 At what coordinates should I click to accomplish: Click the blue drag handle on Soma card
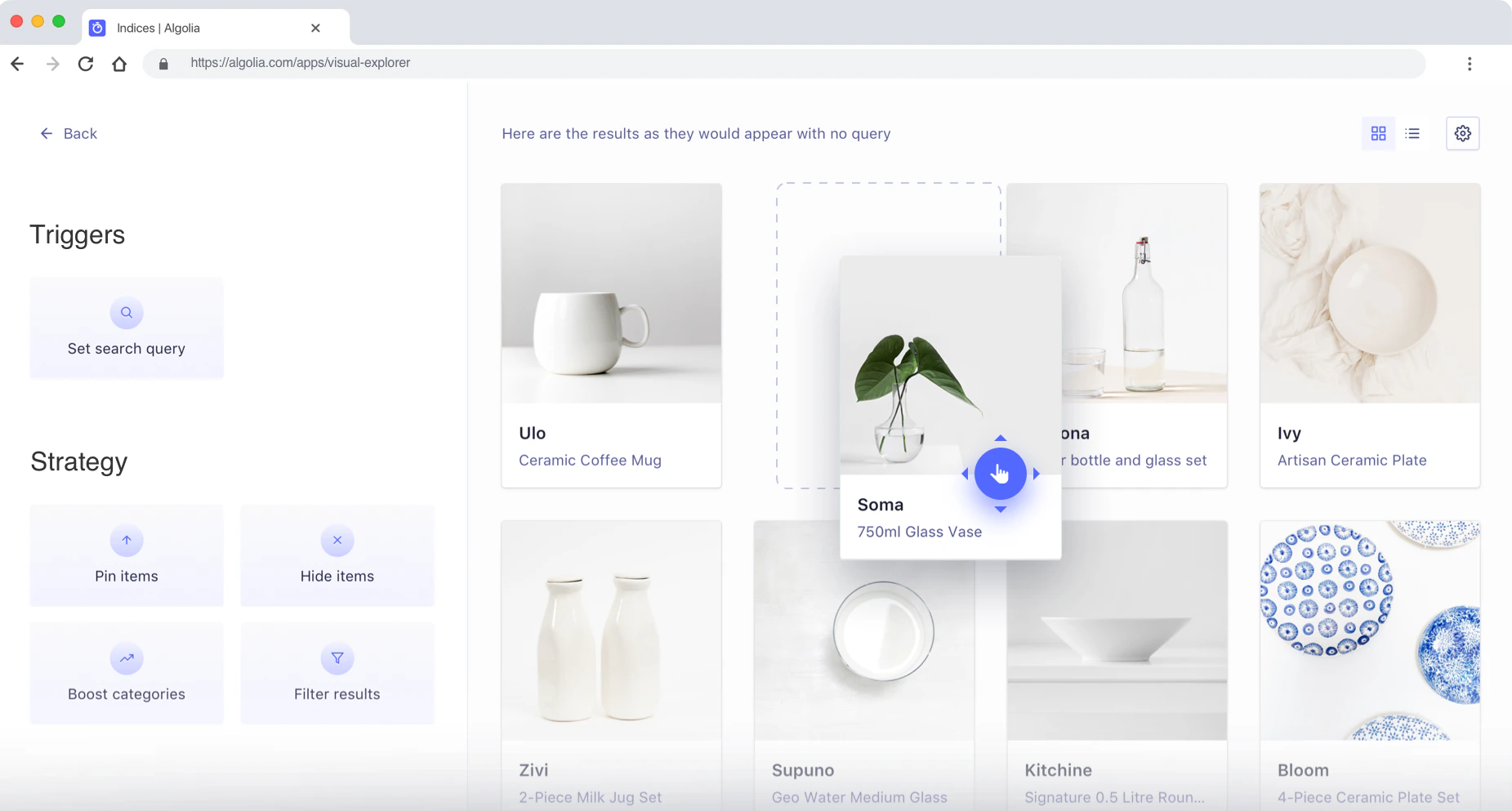(x=1000, y=474)
